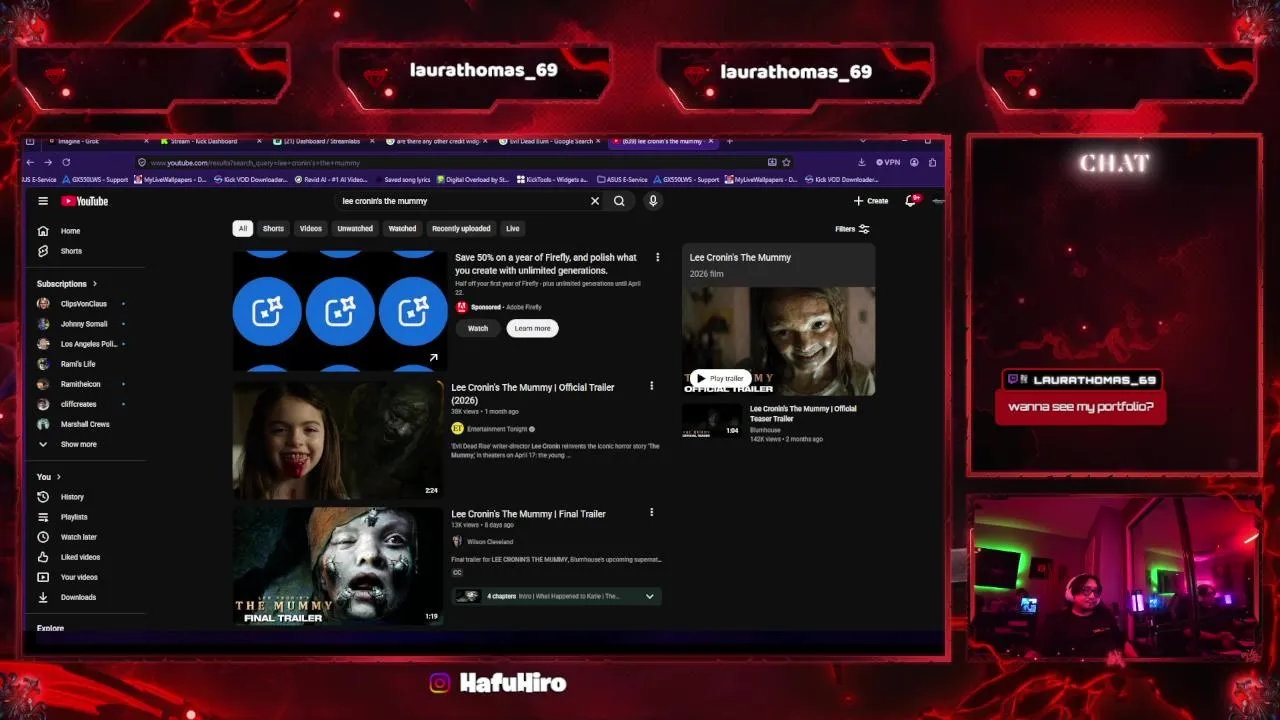Click Learn more on the Firefly ad
Viewport: 1280px width, 720px height.
click(532, 328)
